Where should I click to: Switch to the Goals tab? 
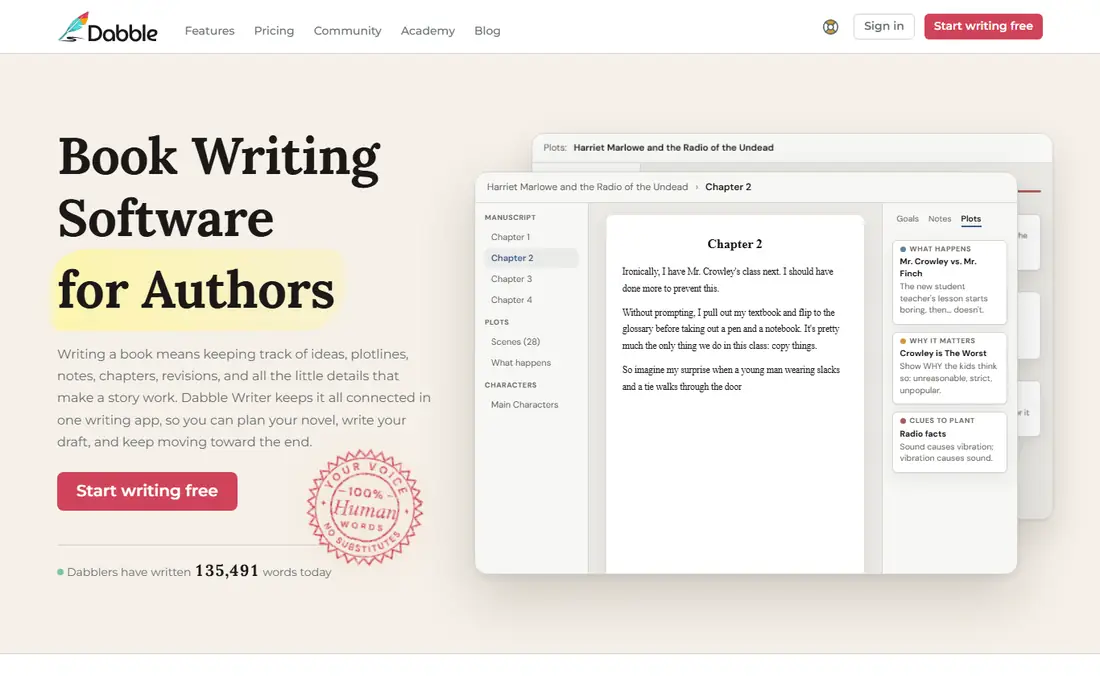pos(907,219)
